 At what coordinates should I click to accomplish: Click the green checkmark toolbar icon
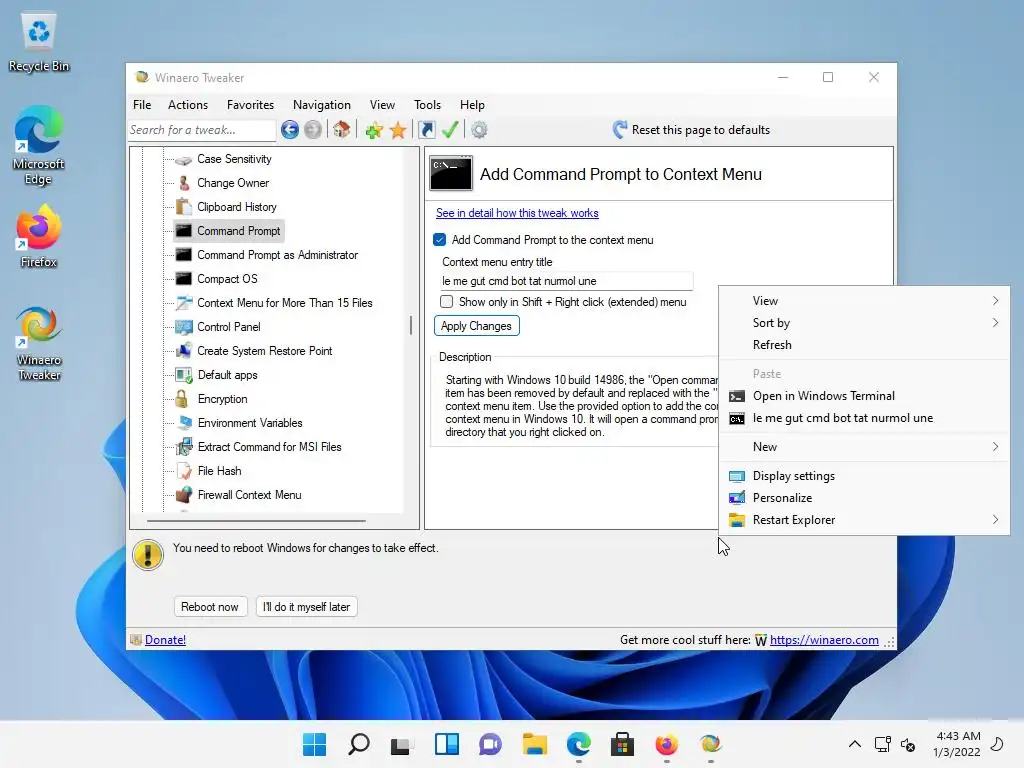pyautogui.click(x=450, y=129)
